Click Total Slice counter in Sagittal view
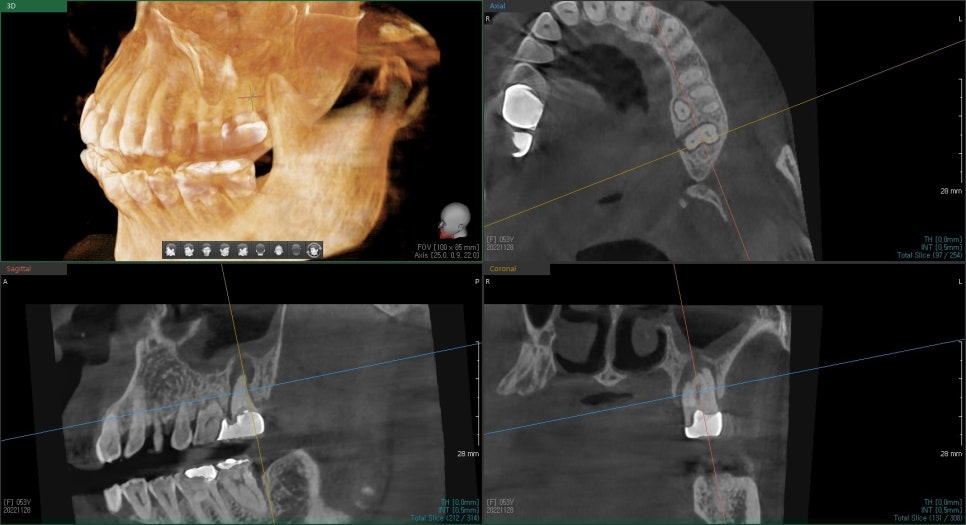This screenshot has width=966, height=525. [x=444, y=518]
